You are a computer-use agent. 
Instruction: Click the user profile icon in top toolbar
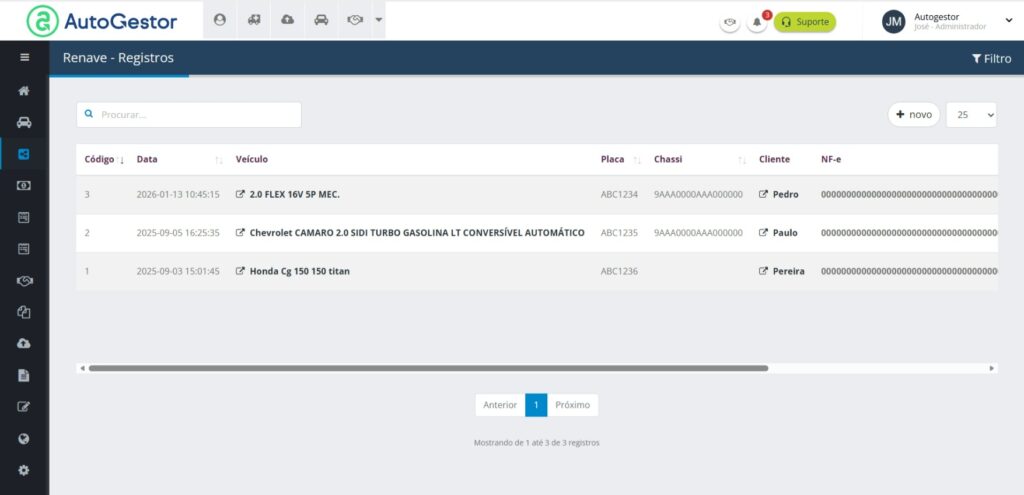pyautogui.click(x=220, y=20)
